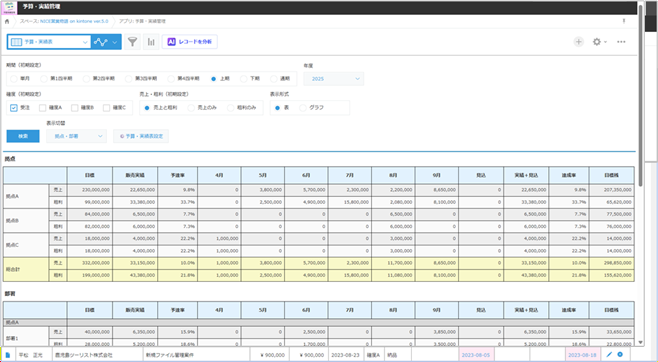Click the inner vertical scrollbar thumb
Screen dimensions: 658x362
pos(640,95)
